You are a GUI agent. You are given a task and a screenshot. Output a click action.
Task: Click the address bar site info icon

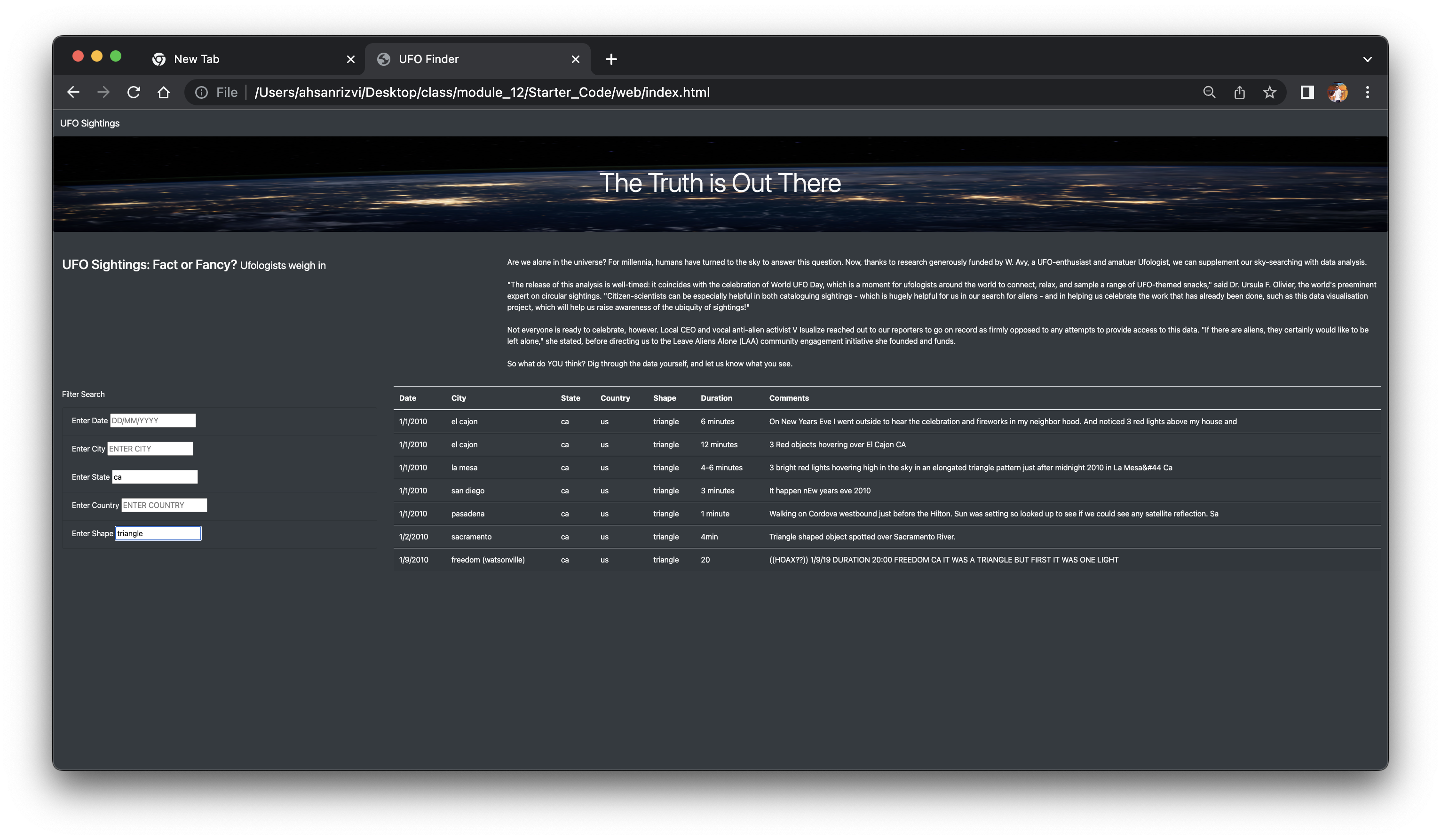201,92
